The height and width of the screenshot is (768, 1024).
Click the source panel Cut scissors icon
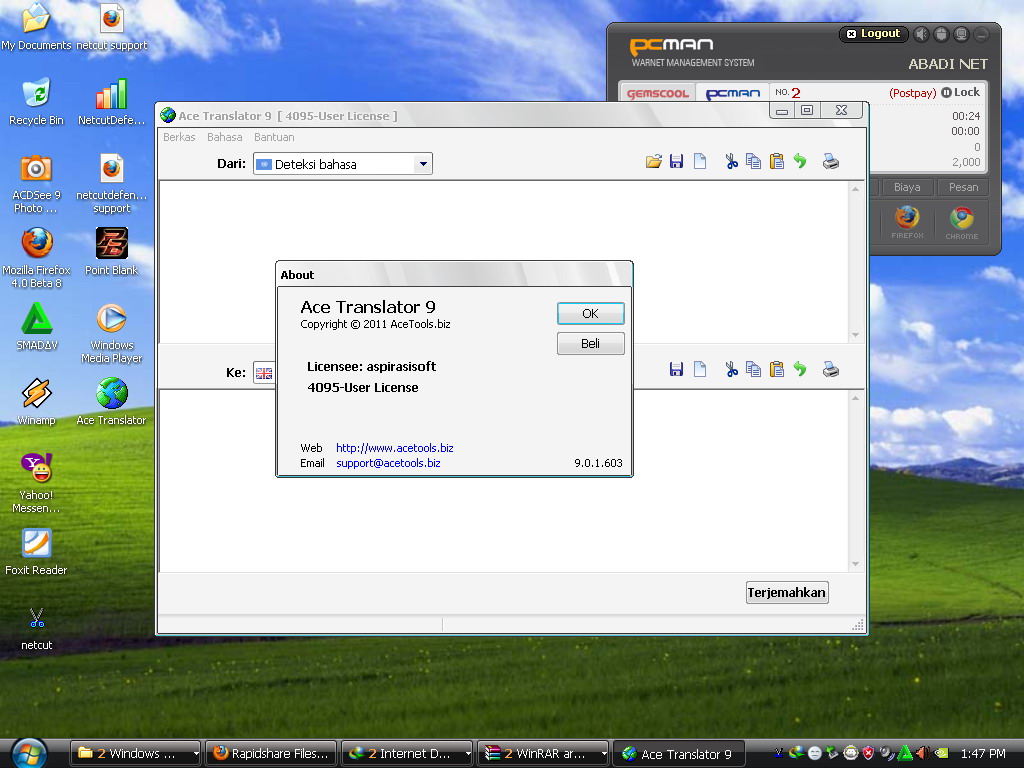(731, 161)
